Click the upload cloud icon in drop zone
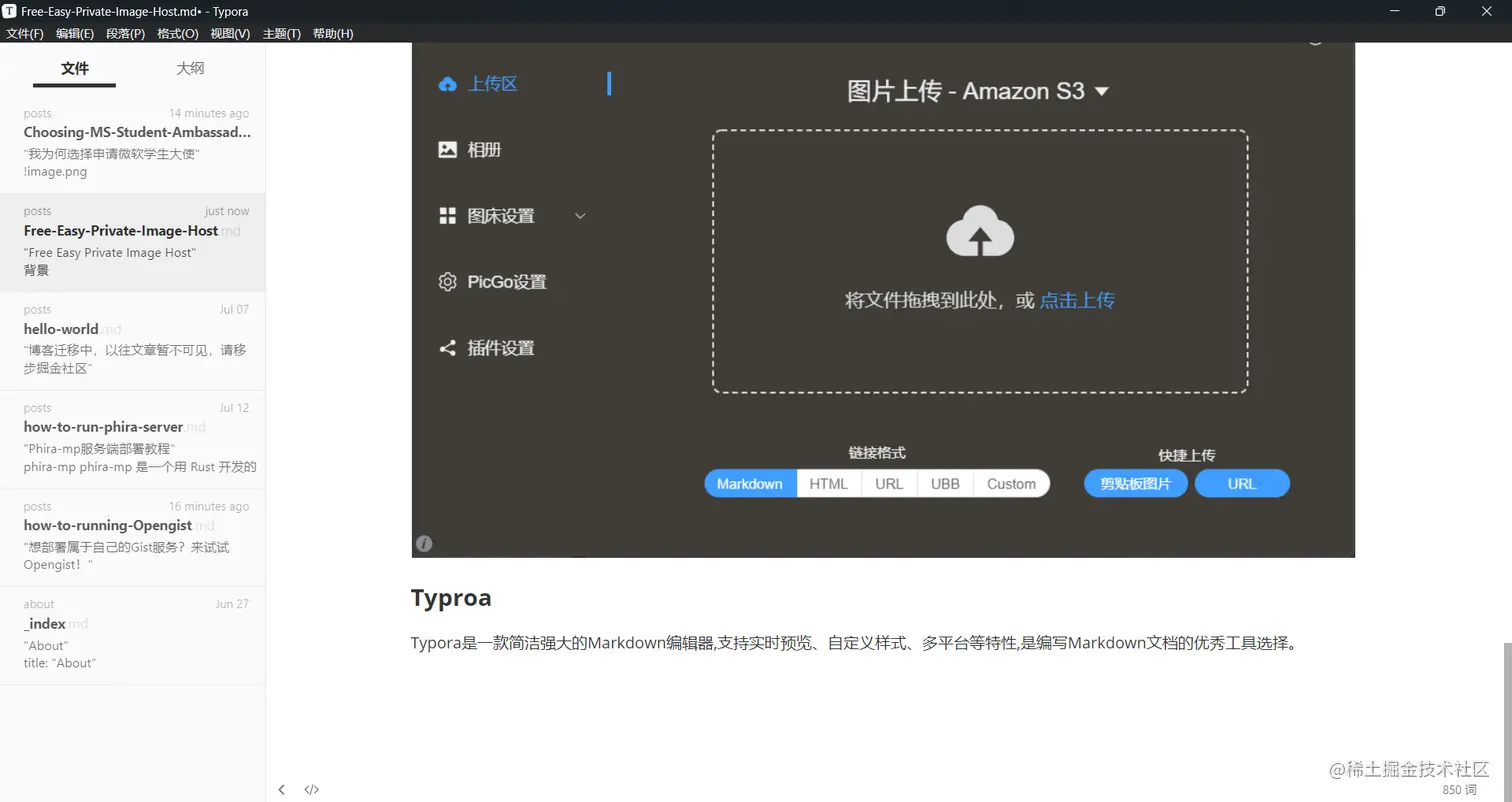The width and height of the screenshot is (1512, 802). (980, 231)
